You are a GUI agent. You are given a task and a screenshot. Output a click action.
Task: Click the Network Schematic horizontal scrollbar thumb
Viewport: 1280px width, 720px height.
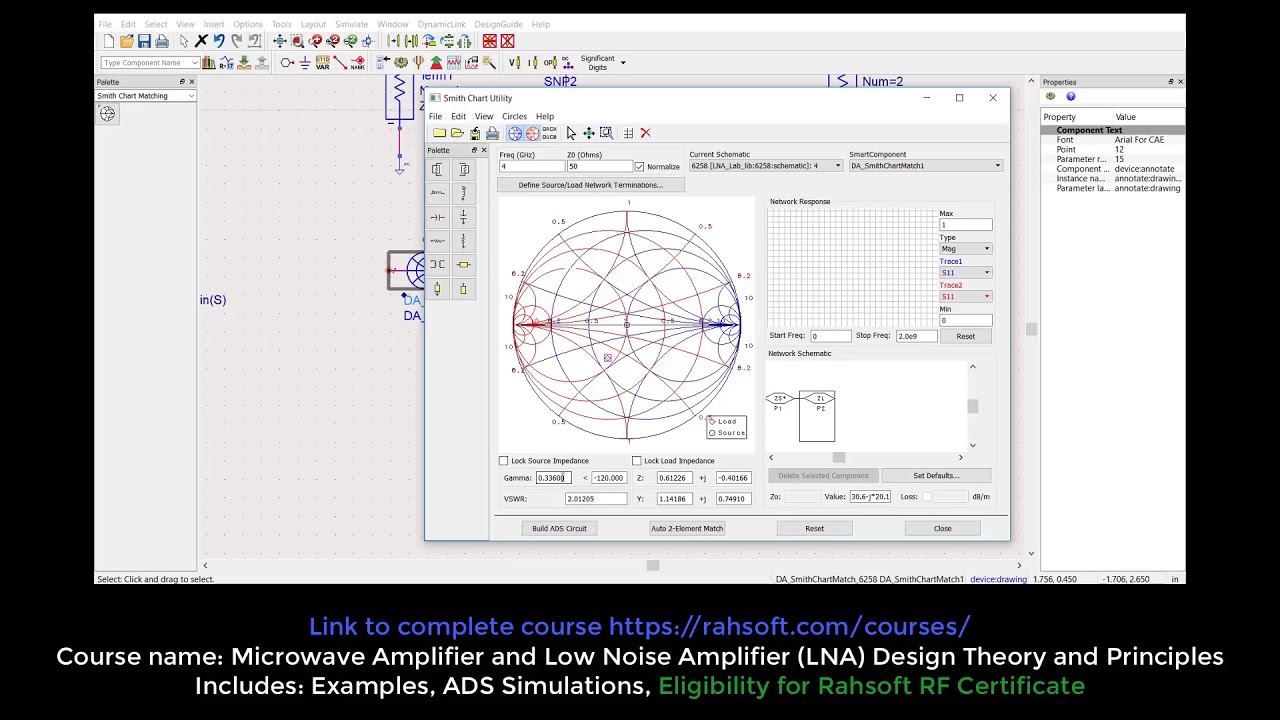[839, 458]
